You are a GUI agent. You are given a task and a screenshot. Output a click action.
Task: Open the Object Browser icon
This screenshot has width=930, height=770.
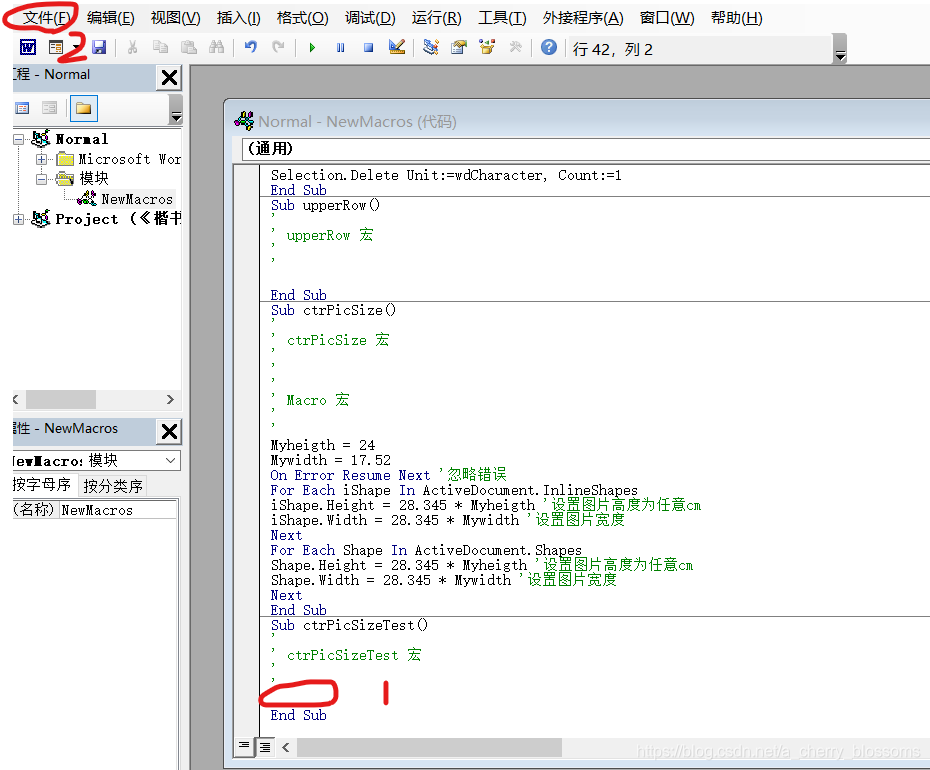pyautogui.click(x=487, y=47)
